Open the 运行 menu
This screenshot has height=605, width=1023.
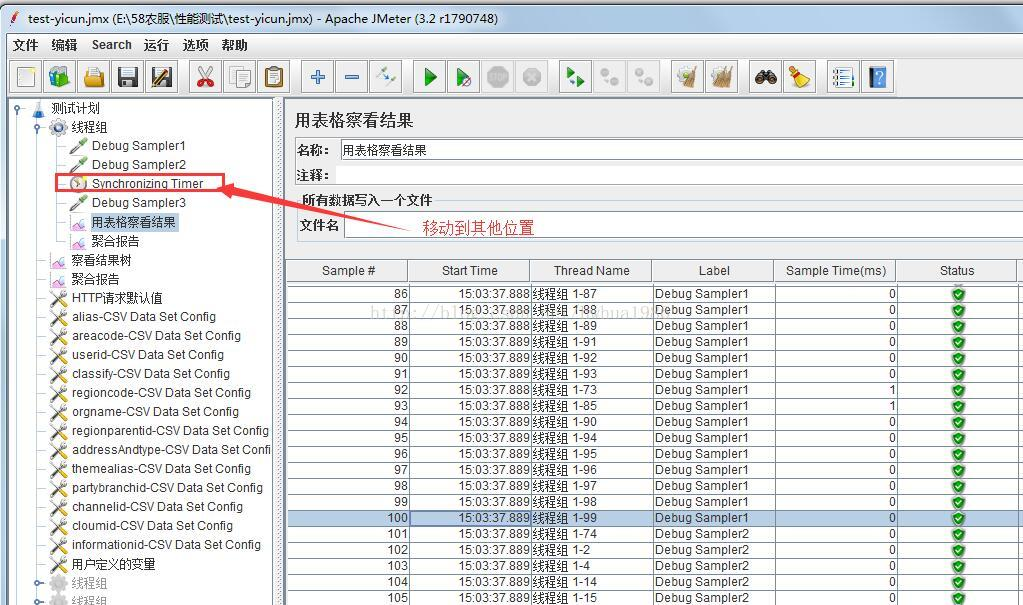156,45
